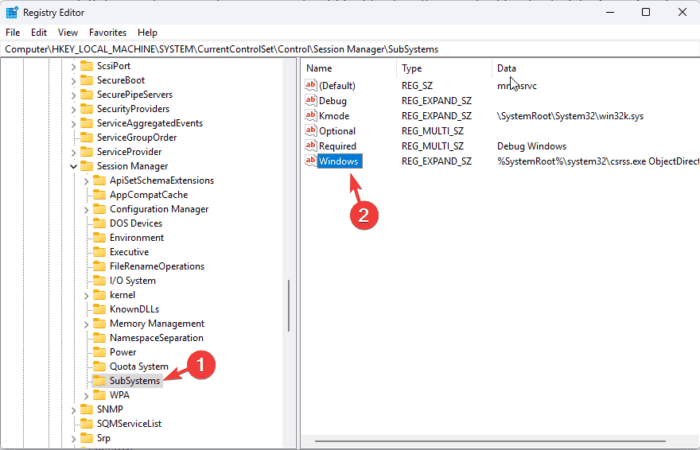
Task: Open the Favorites menu
Action: click(108, 33)
